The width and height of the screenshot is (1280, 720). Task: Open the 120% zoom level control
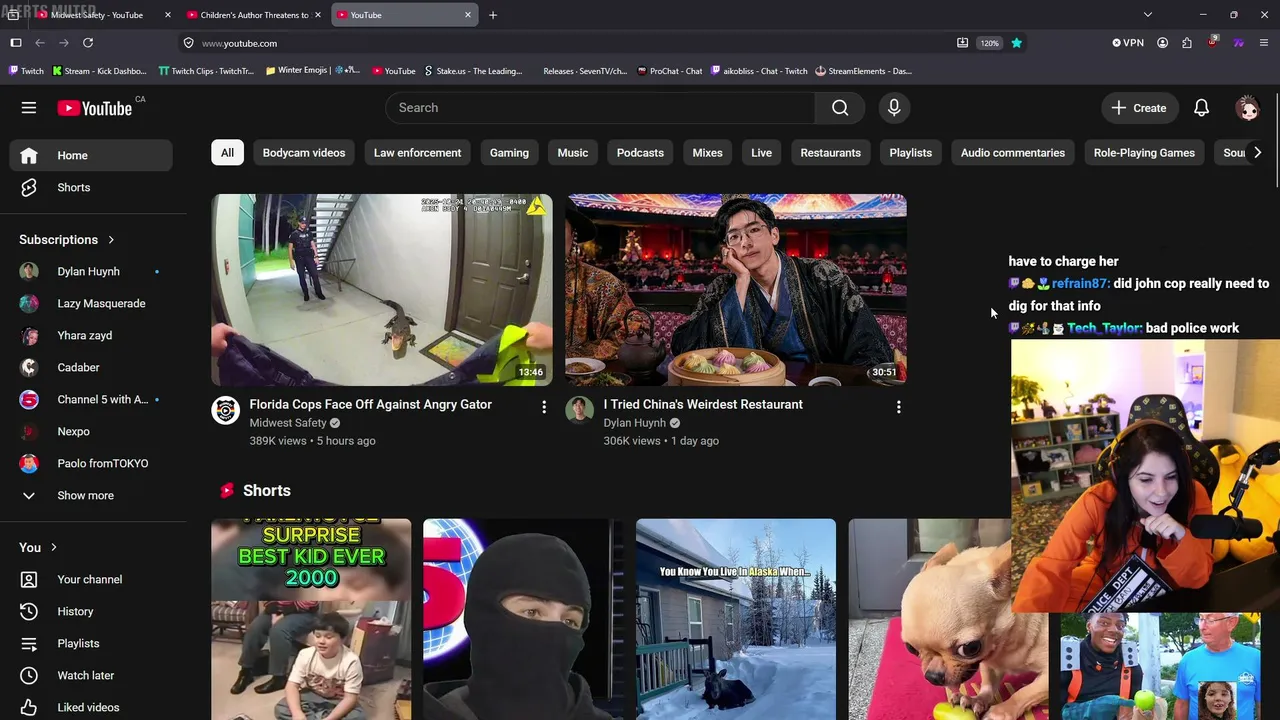989,43
